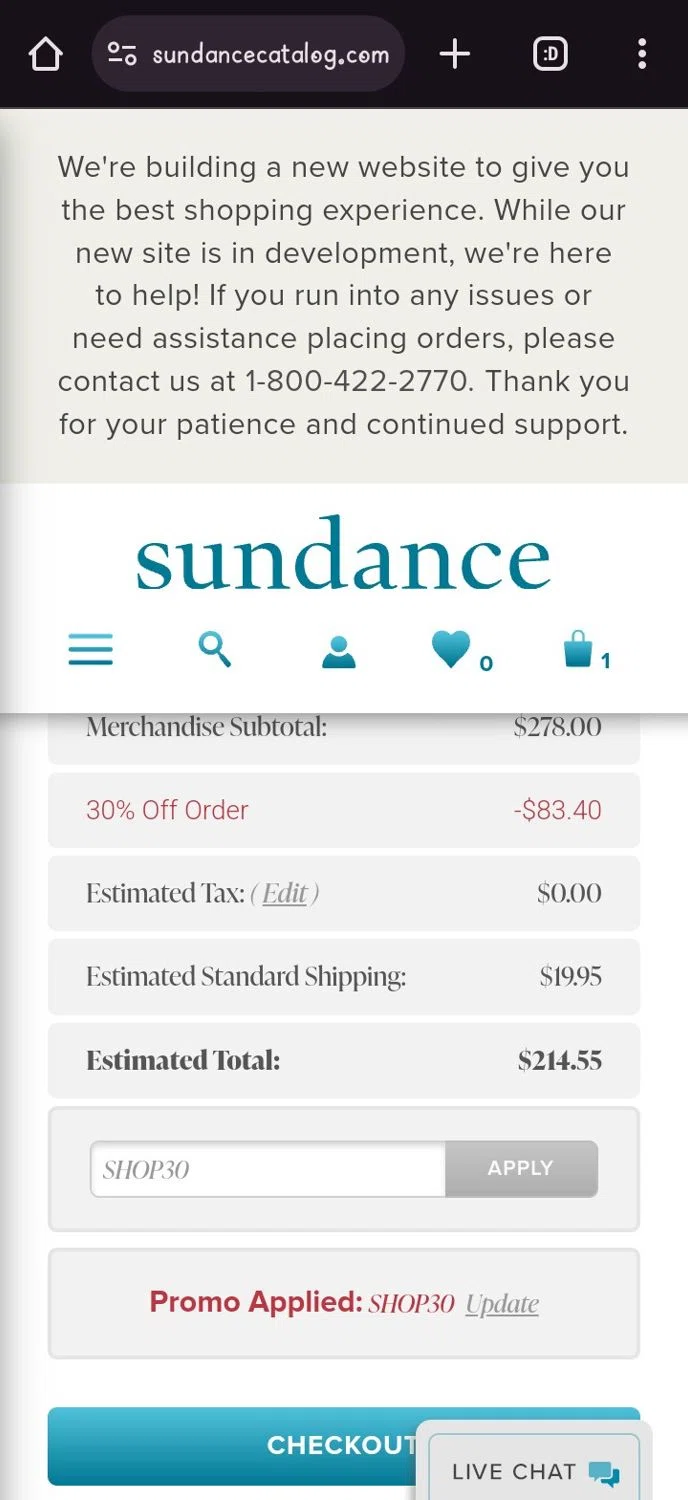688x1500 pixels.
Task: Click the sundance logo
Action: pos(343,555)
